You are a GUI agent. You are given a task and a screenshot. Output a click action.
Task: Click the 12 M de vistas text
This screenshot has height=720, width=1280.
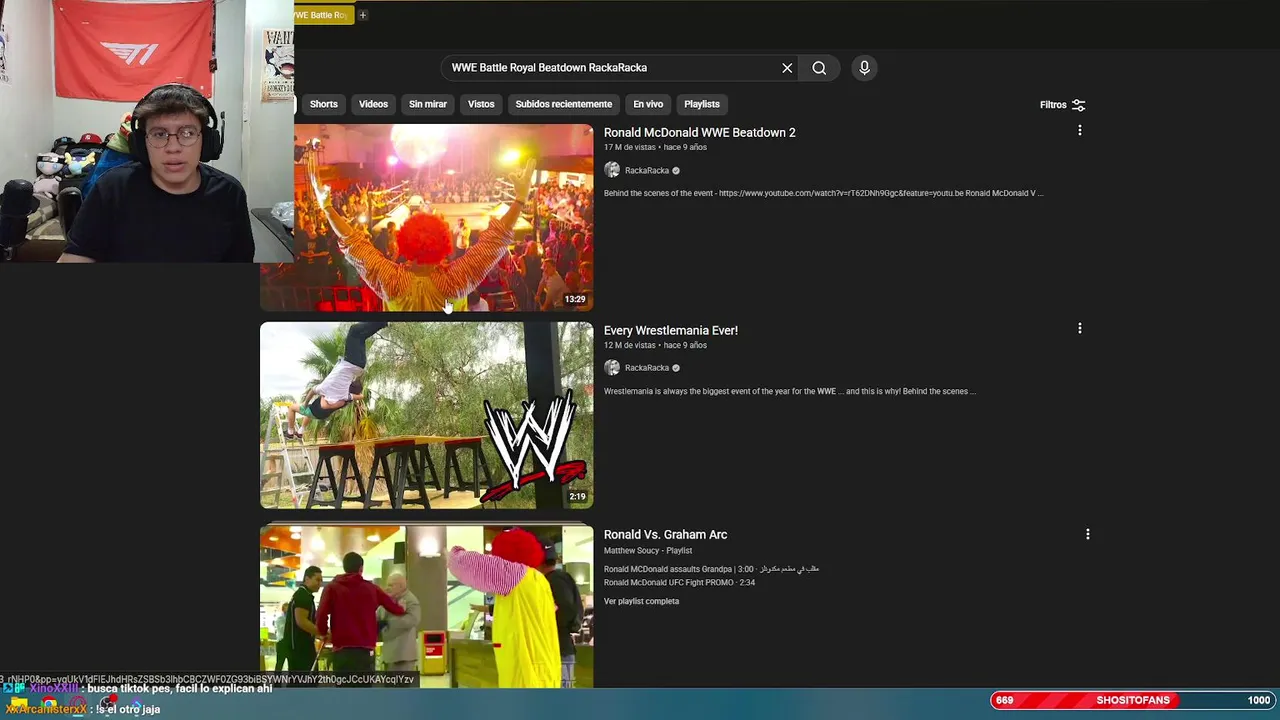click(630, 345)
